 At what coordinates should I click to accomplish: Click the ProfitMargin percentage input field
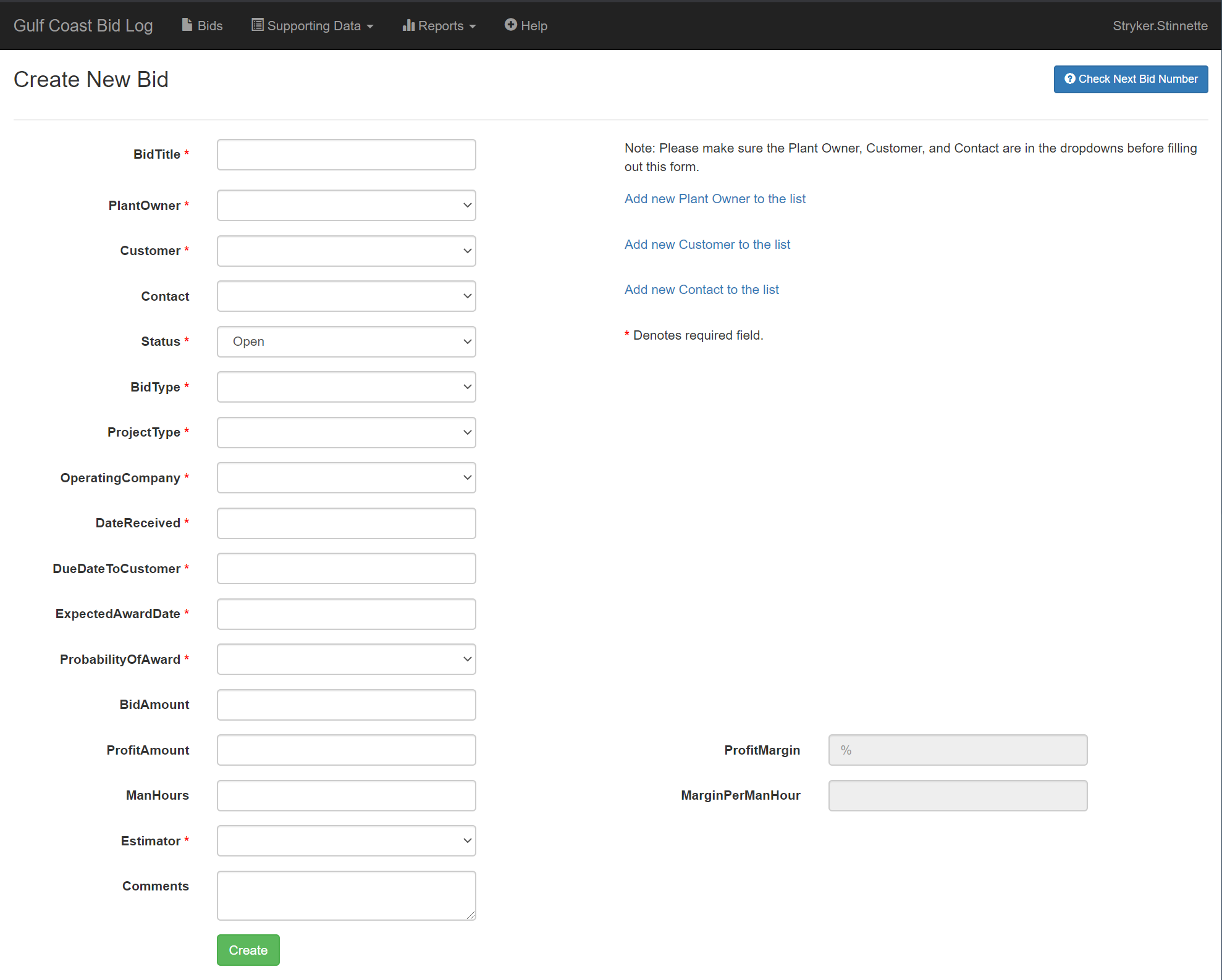pos(958,749)
